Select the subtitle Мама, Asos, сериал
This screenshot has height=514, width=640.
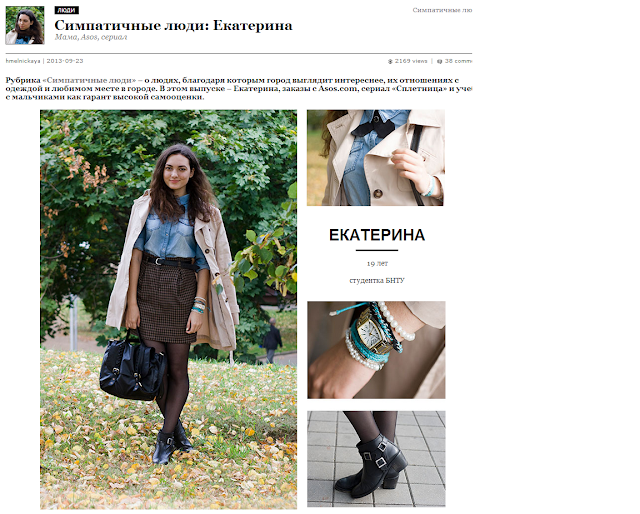pos(91,37)
